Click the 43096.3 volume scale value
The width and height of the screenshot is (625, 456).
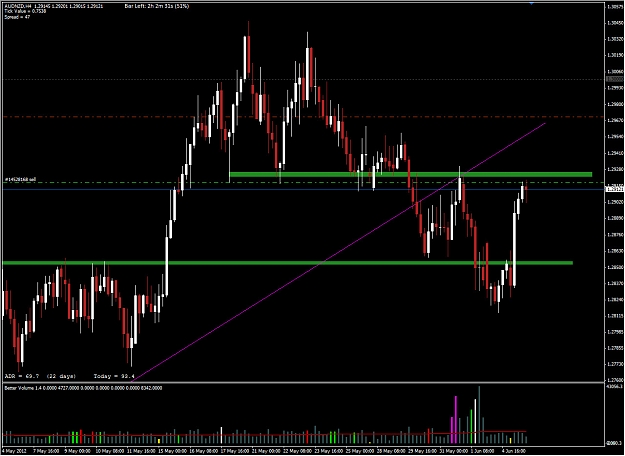[612, 387]
